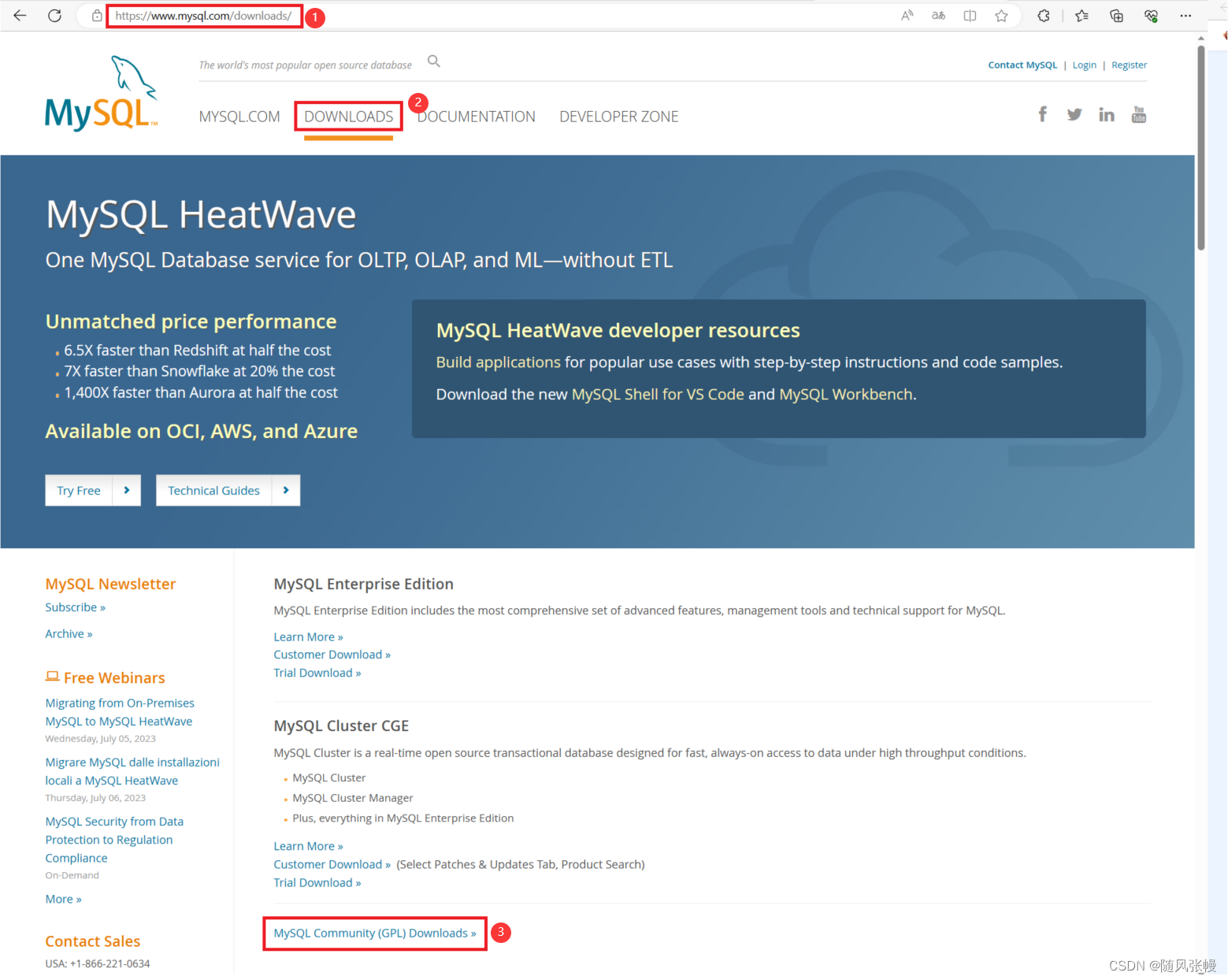This screenshot has height=980, width=1228.
Task: Open browser extensions puzzle icon
Action: [1044, 16]
